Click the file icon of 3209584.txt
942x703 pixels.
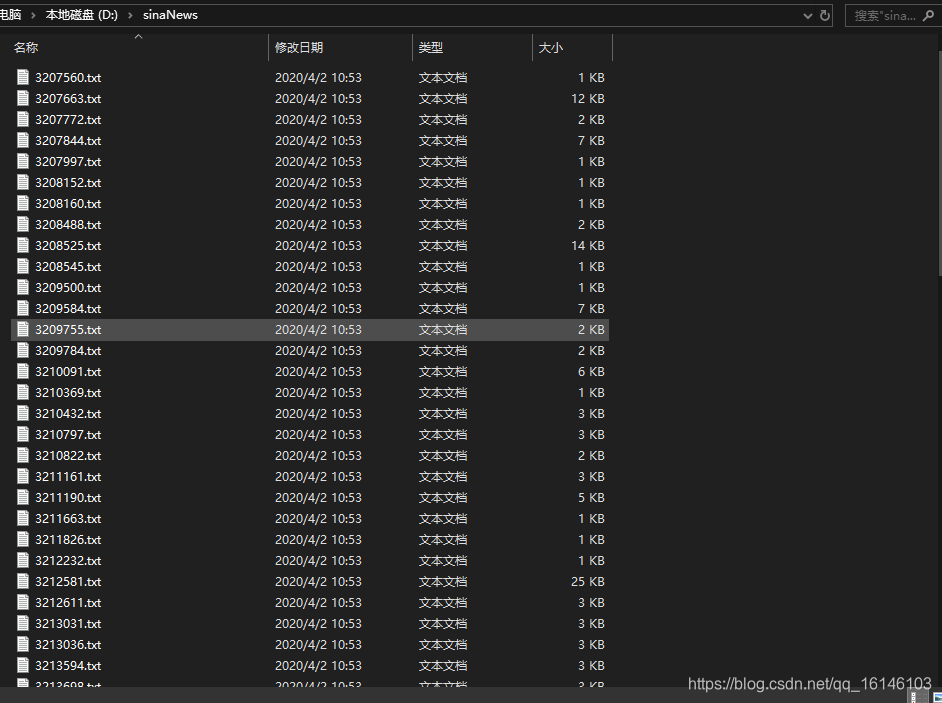(x=23, y=308)
